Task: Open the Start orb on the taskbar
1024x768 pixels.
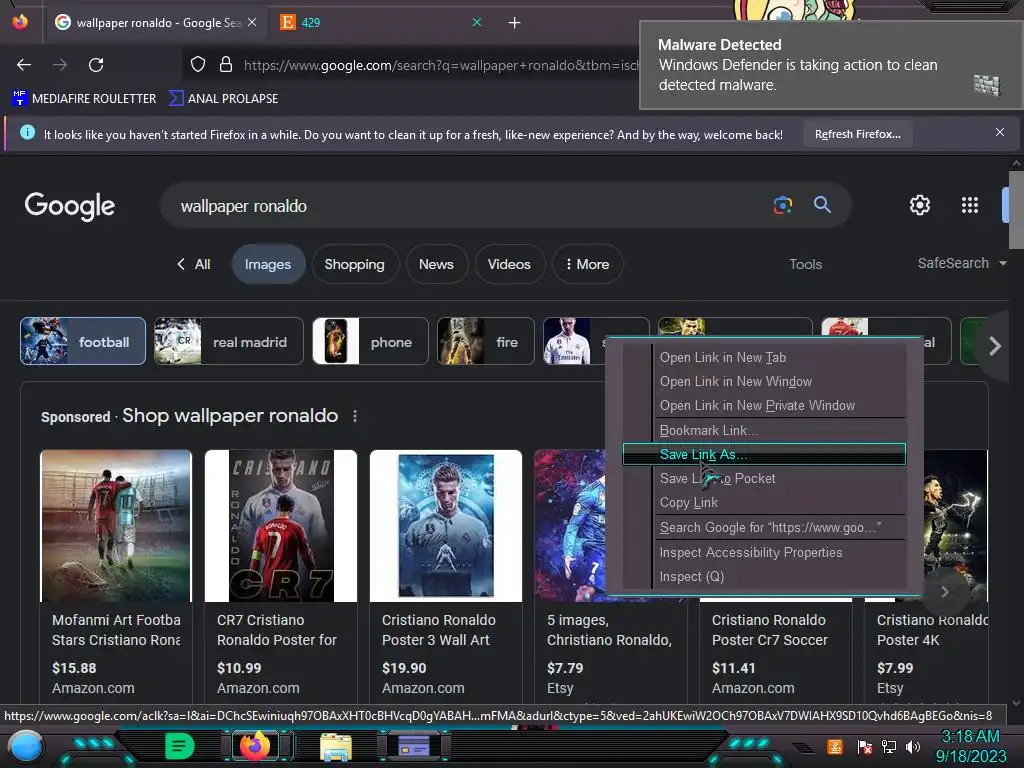Action: (x=25, y=747)
